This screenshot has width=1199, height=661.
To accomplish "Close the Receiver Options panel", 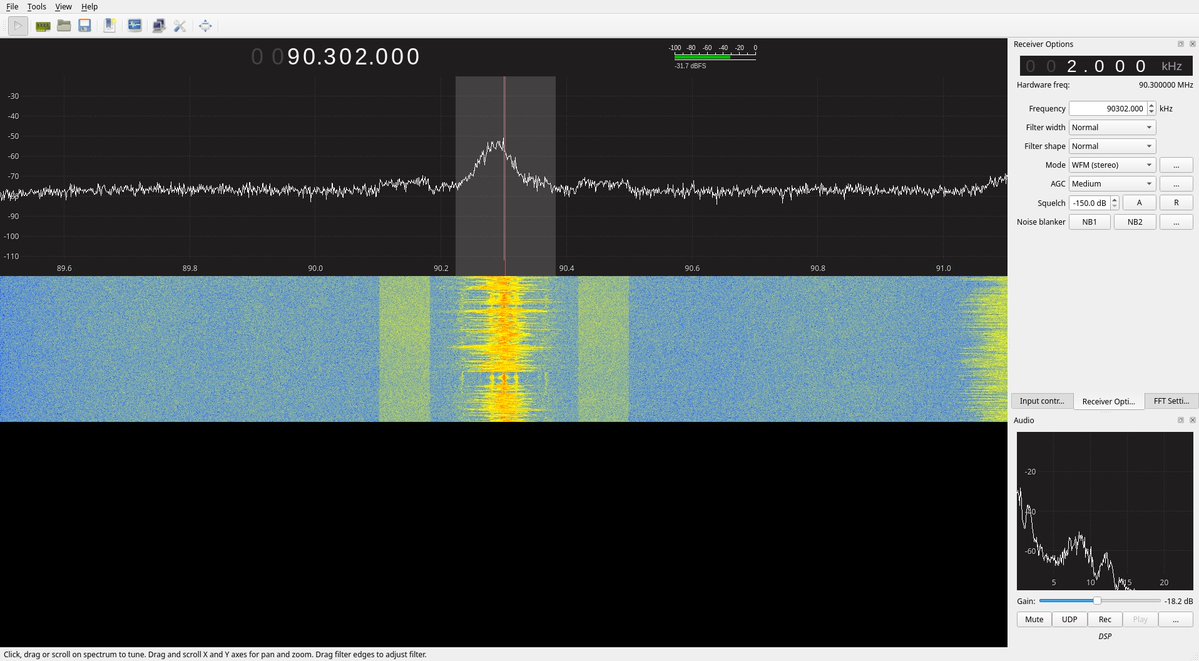I will pos(1192,44).
